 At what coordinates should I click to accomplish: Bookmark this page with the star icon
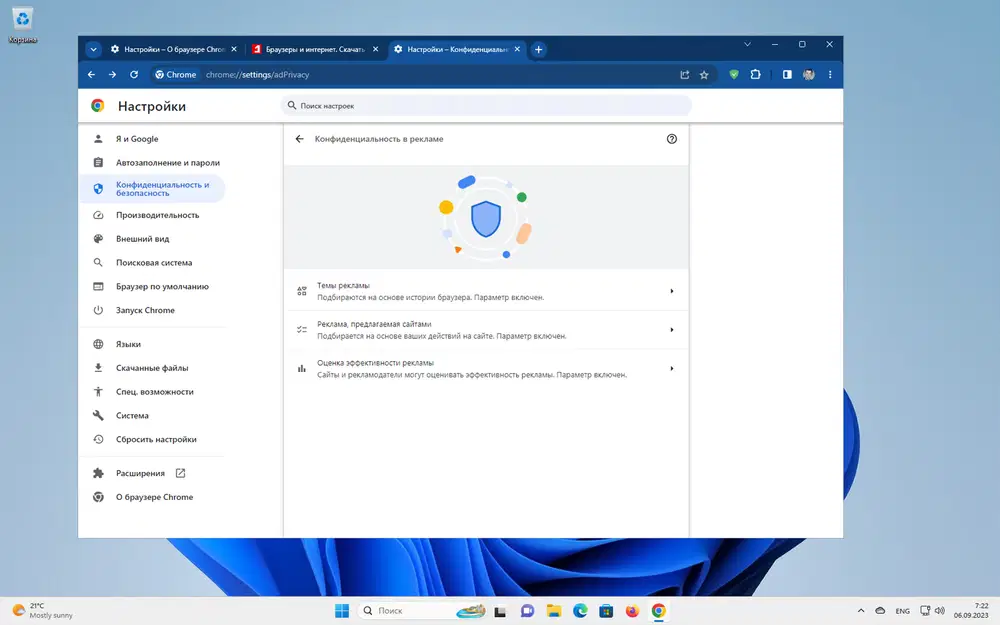click(704, 75)
